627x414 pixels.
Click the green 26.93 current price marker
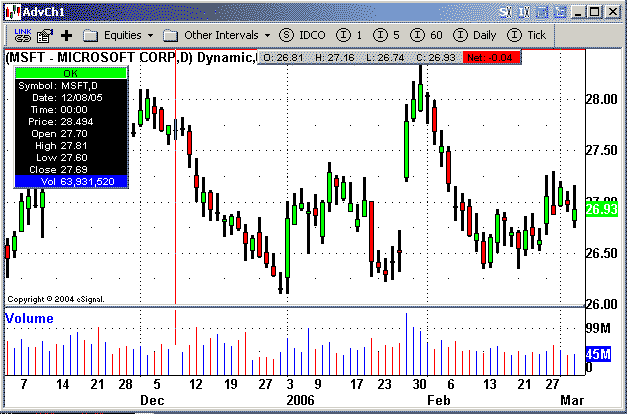[x=600, y=209]
